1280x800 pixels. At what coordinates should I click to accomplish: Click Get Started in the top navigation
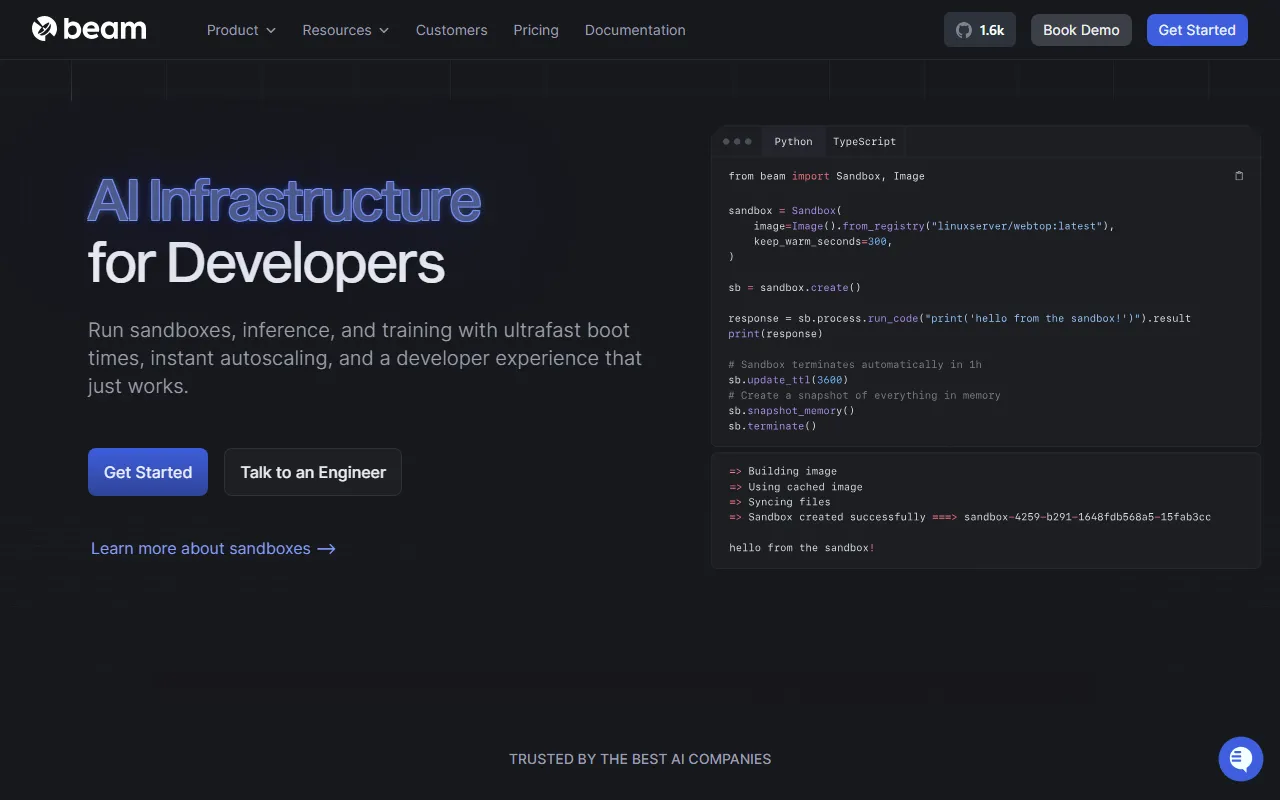1196,30
